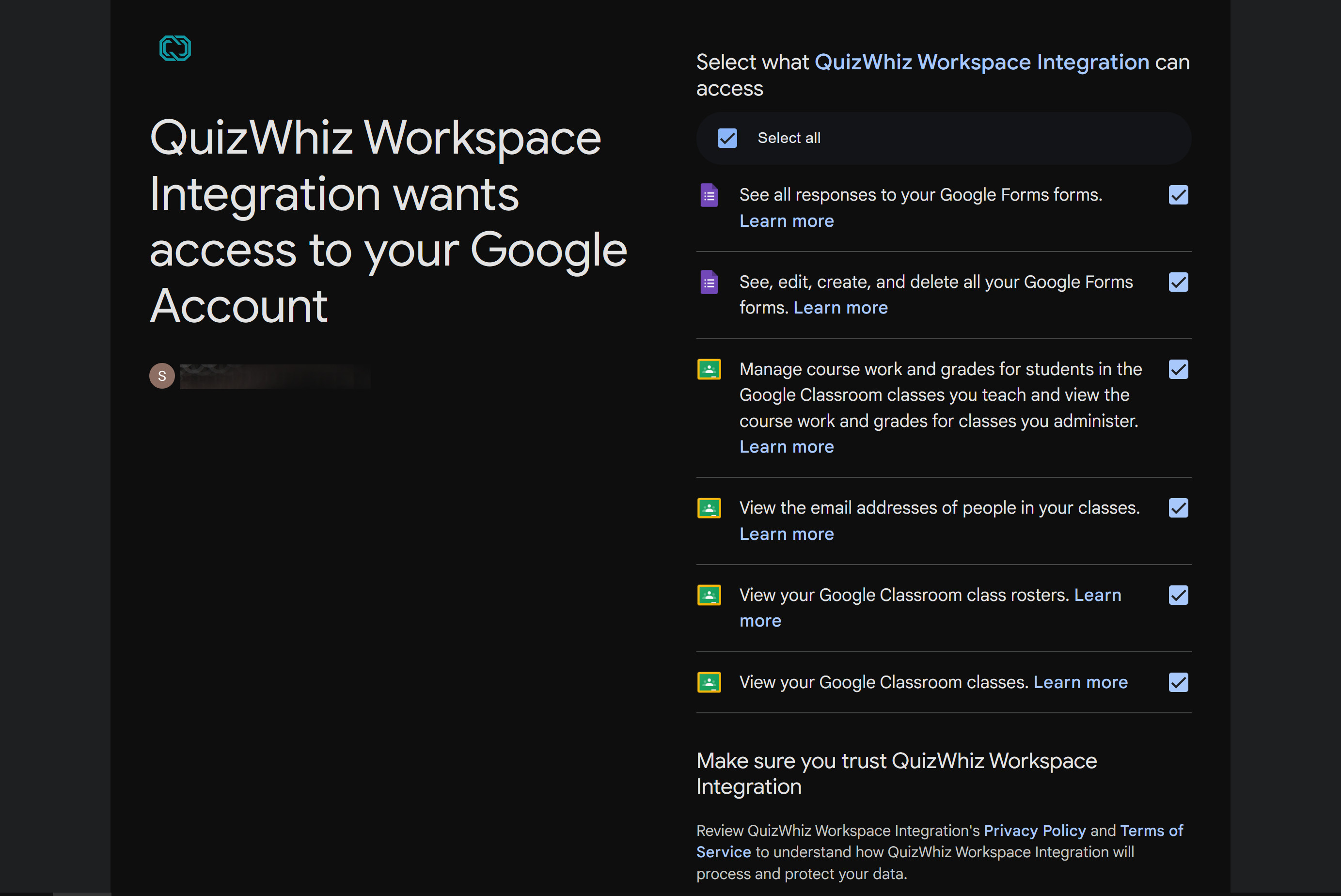The width and height of the screenshot is (1341, 896).
Task: Click Forms icon beside 'See, edit, create, and delete'
Action: point(709,283)
